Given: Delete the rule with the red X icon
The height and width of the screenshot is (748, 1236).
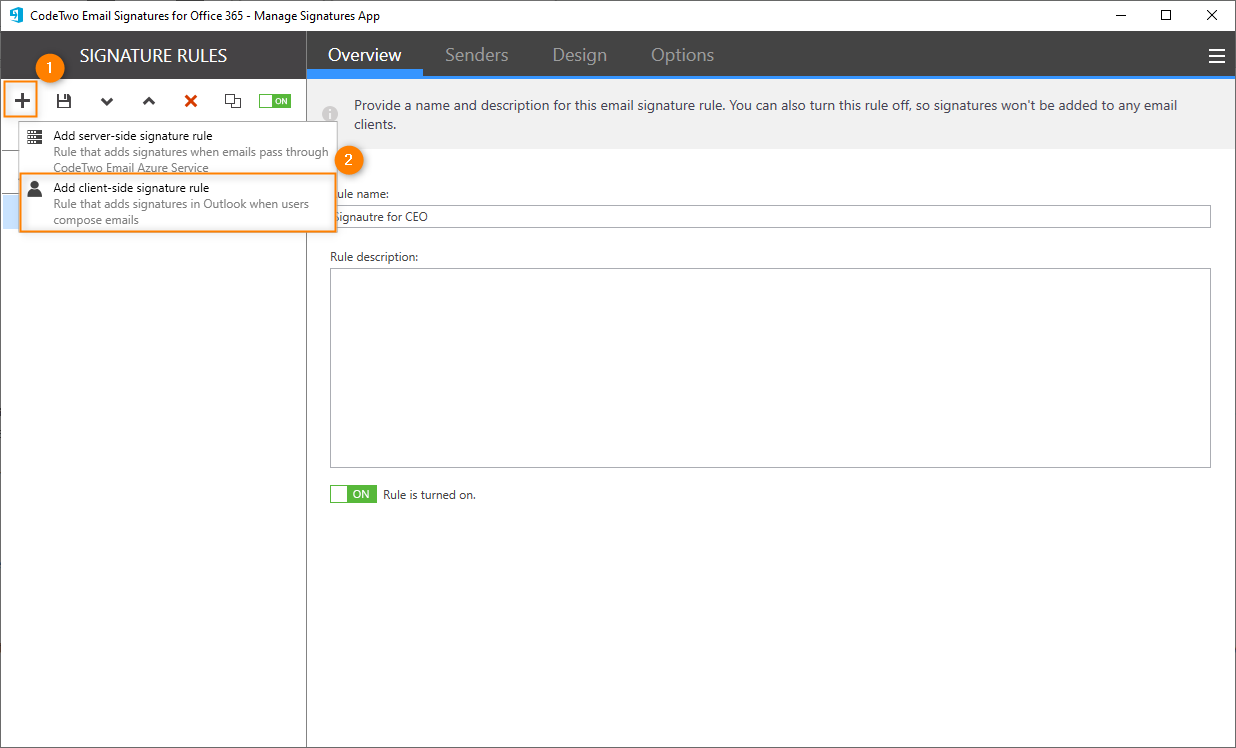Looking at the screenshot, I should pyautogui.click(x=191, y=101).
